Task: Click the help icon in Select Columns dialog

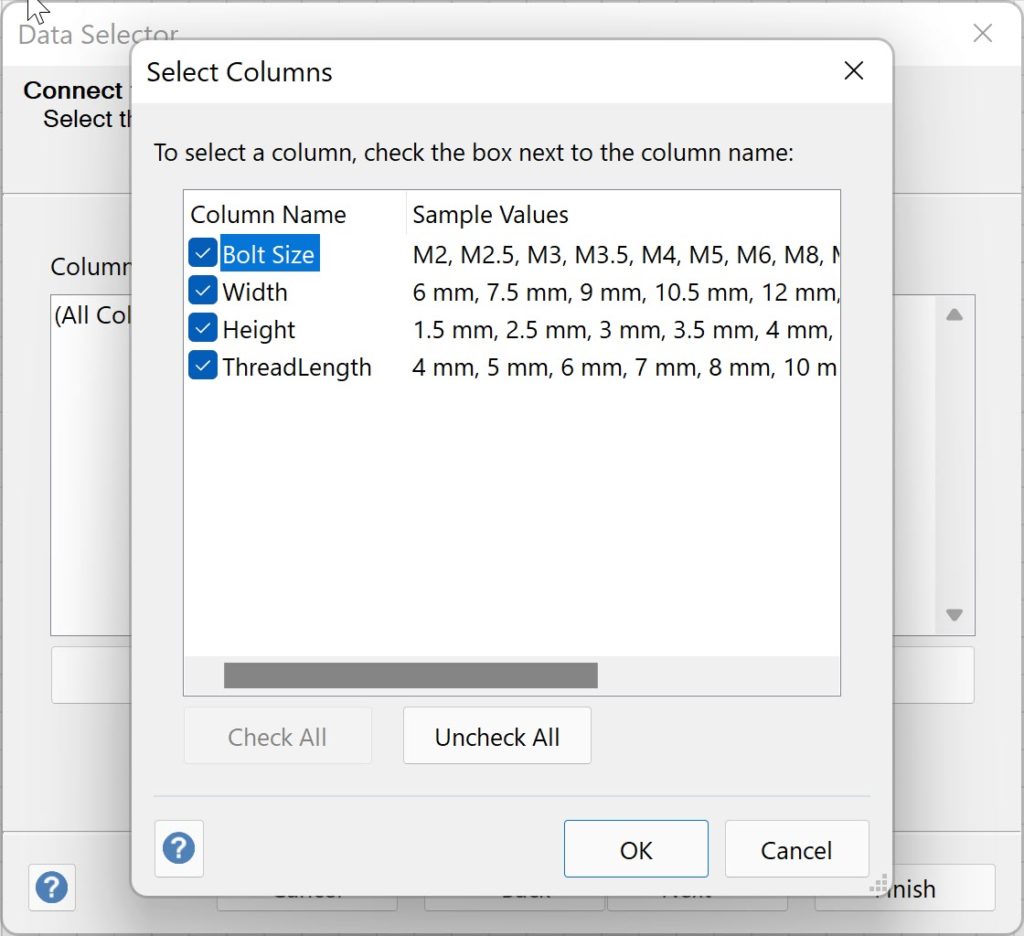Action: (179, 849)
